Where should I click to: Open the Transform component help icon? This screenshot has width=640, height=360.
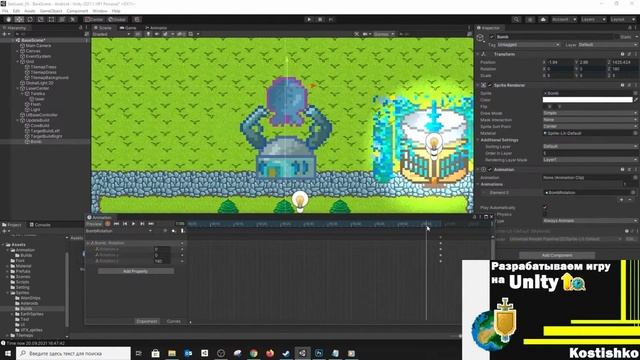click(x=622, y=54)
